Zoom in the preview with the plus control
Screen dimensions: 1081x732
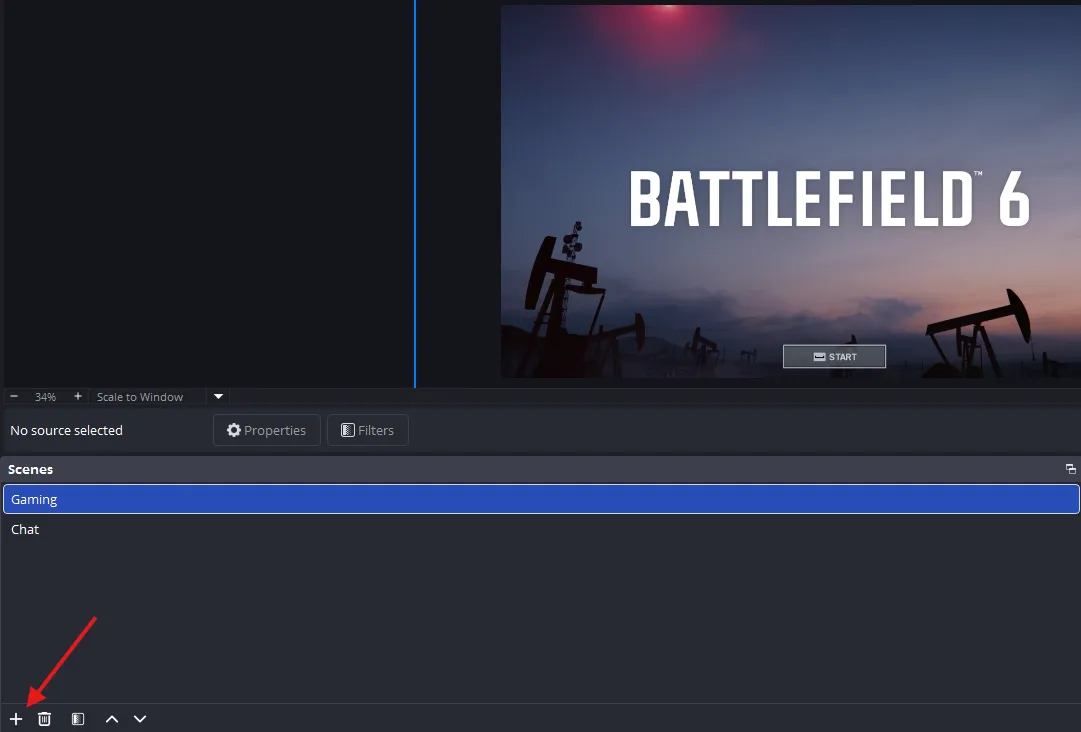pyautogui.click(x=77, y=396)
